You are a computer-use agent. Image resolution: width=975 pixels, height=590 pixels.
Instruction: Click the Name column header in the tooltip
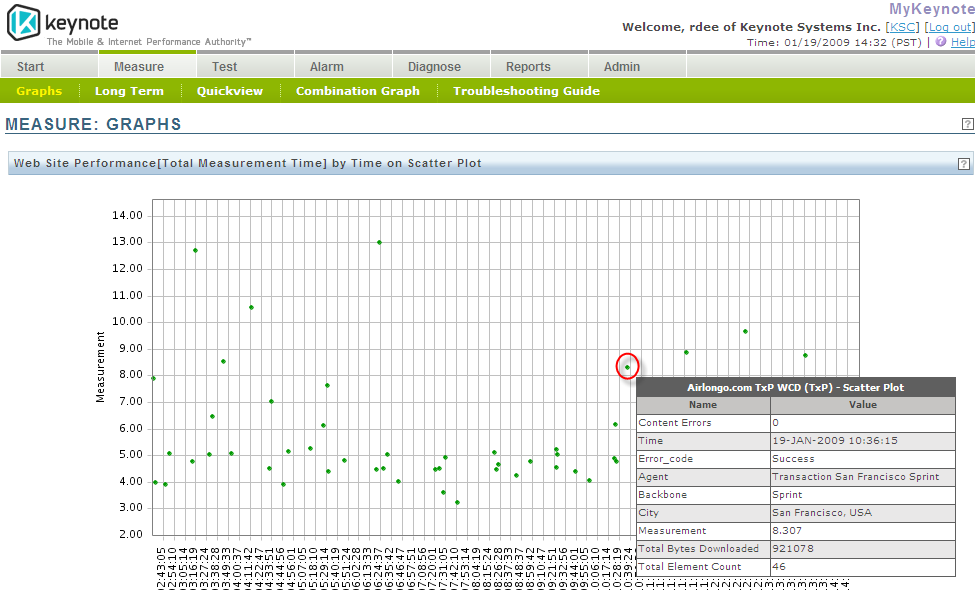click(703, 405)
